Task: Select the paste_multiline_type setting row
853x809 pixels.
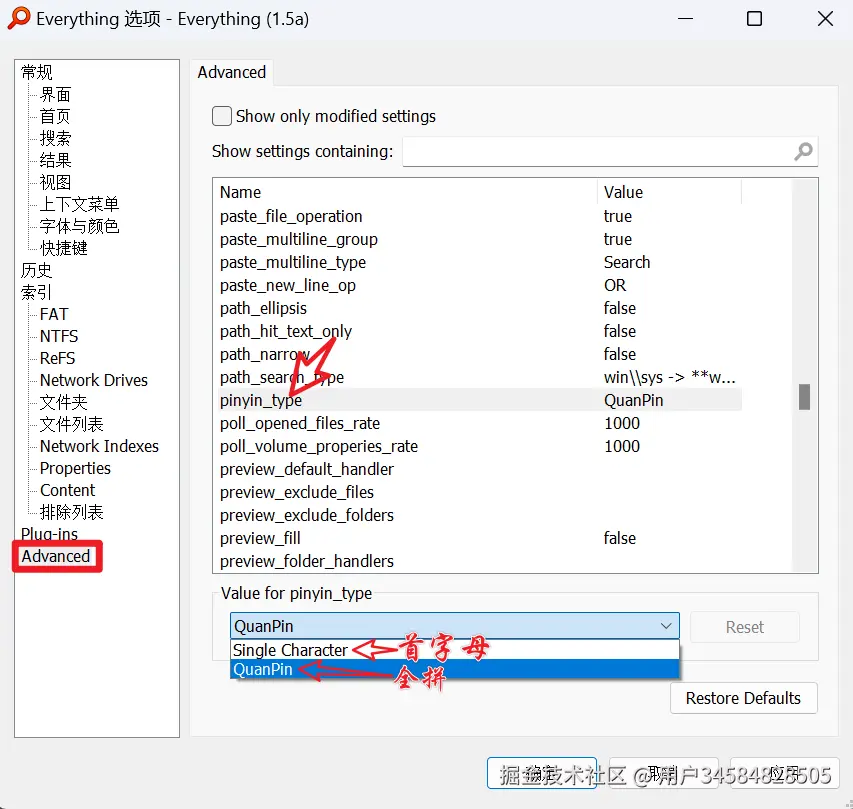Action: [479, 262]
